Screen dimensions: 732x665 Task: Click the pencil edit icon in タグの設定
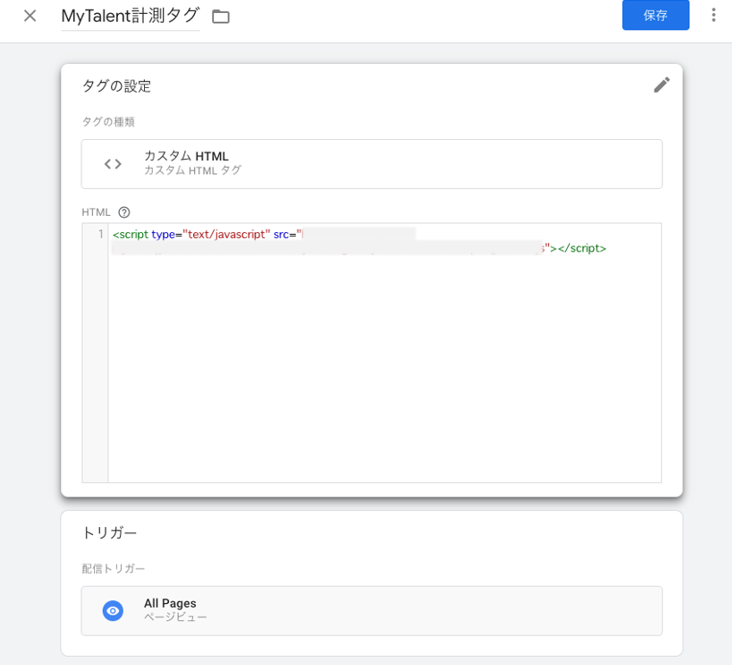tap(661, 85)
